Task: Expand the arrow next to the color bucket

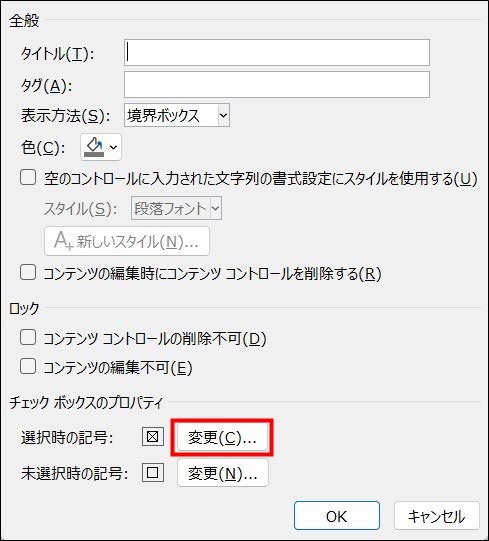Action: (113, 148)
